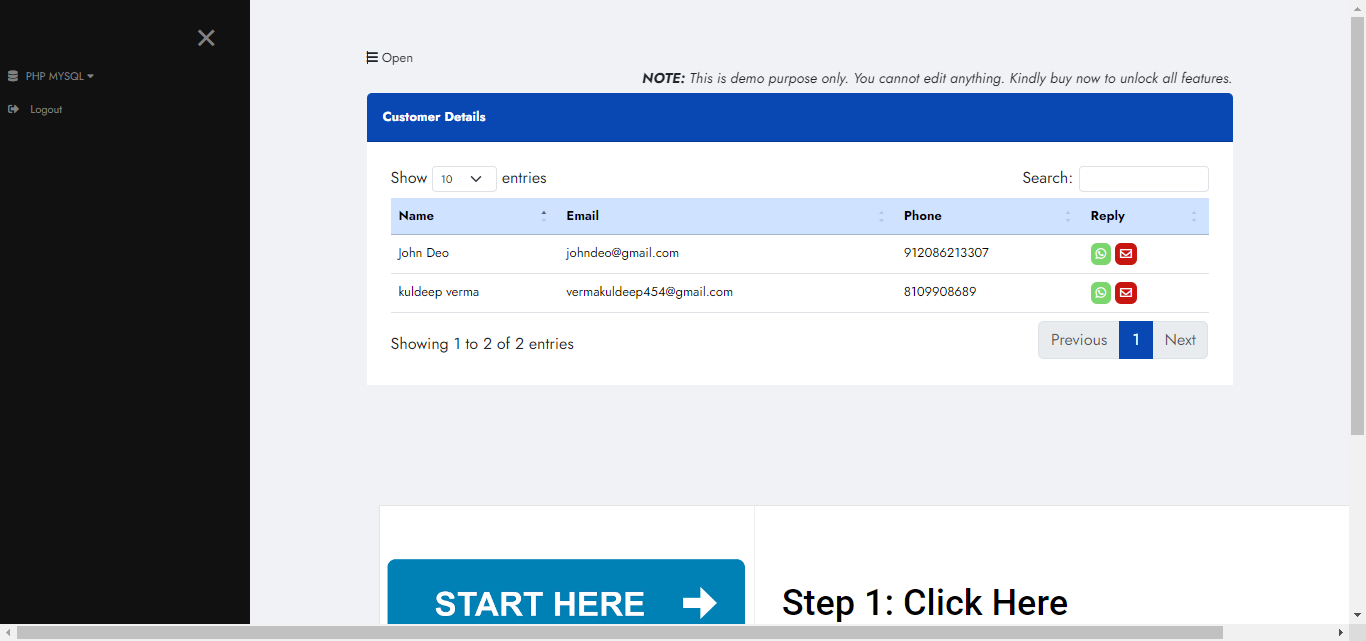This screenshot has height=641, width=1366.
Task: Click the Logout door icon in sidebar
Action: pyautogui.click(x=13, y=109)
